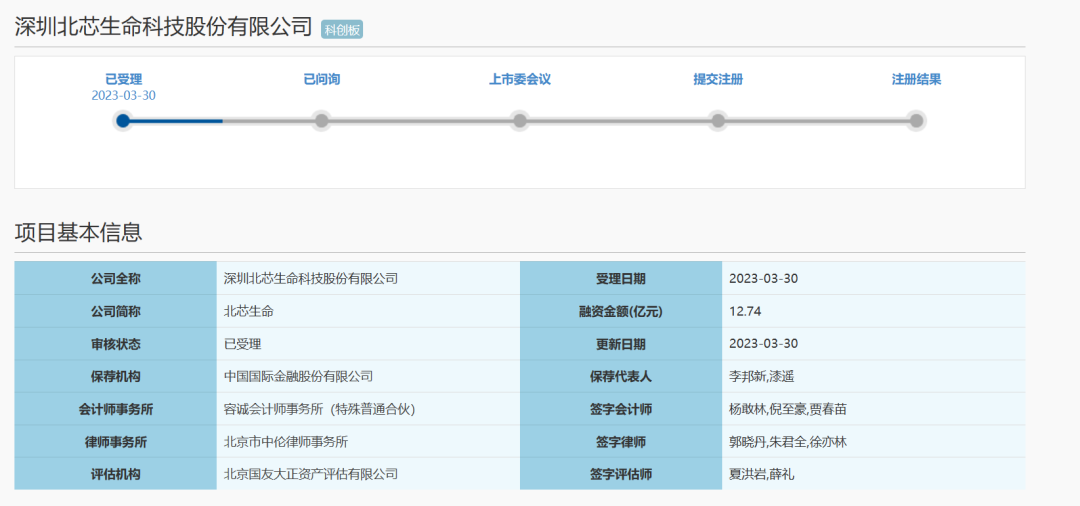Screen dimensions: 1080x506
Task: Click the blue progress bar segment after 已受理
Action: tap(175, 121)
